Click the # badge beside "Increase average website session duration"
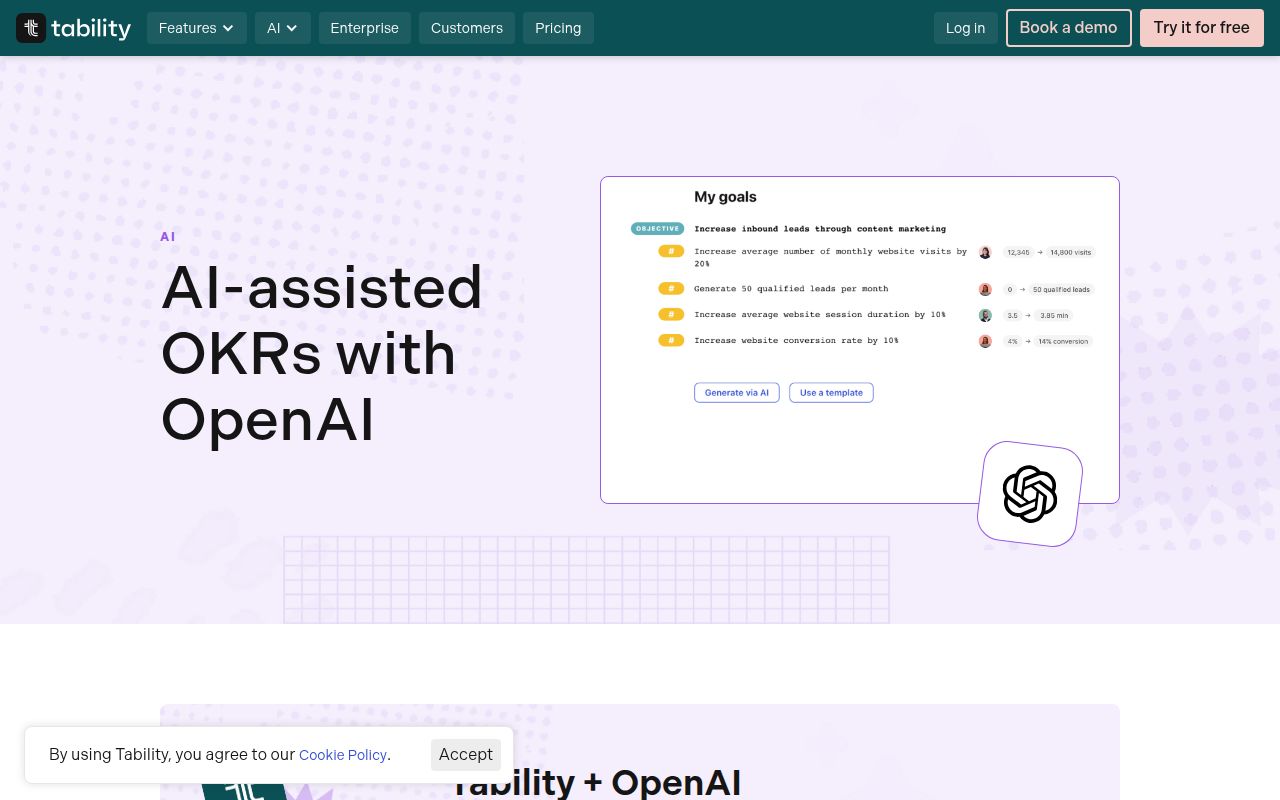Screen dimensions: 1280x800 [671, 315]
